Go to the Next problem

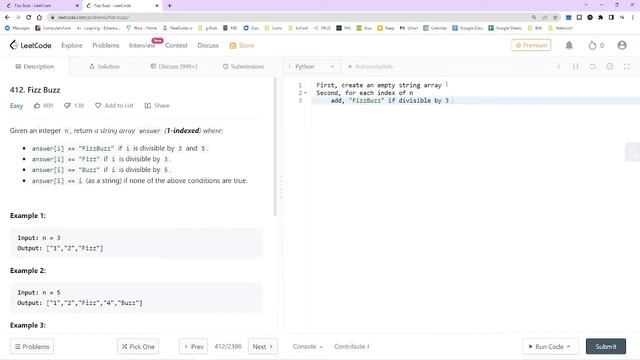point(262,347)
